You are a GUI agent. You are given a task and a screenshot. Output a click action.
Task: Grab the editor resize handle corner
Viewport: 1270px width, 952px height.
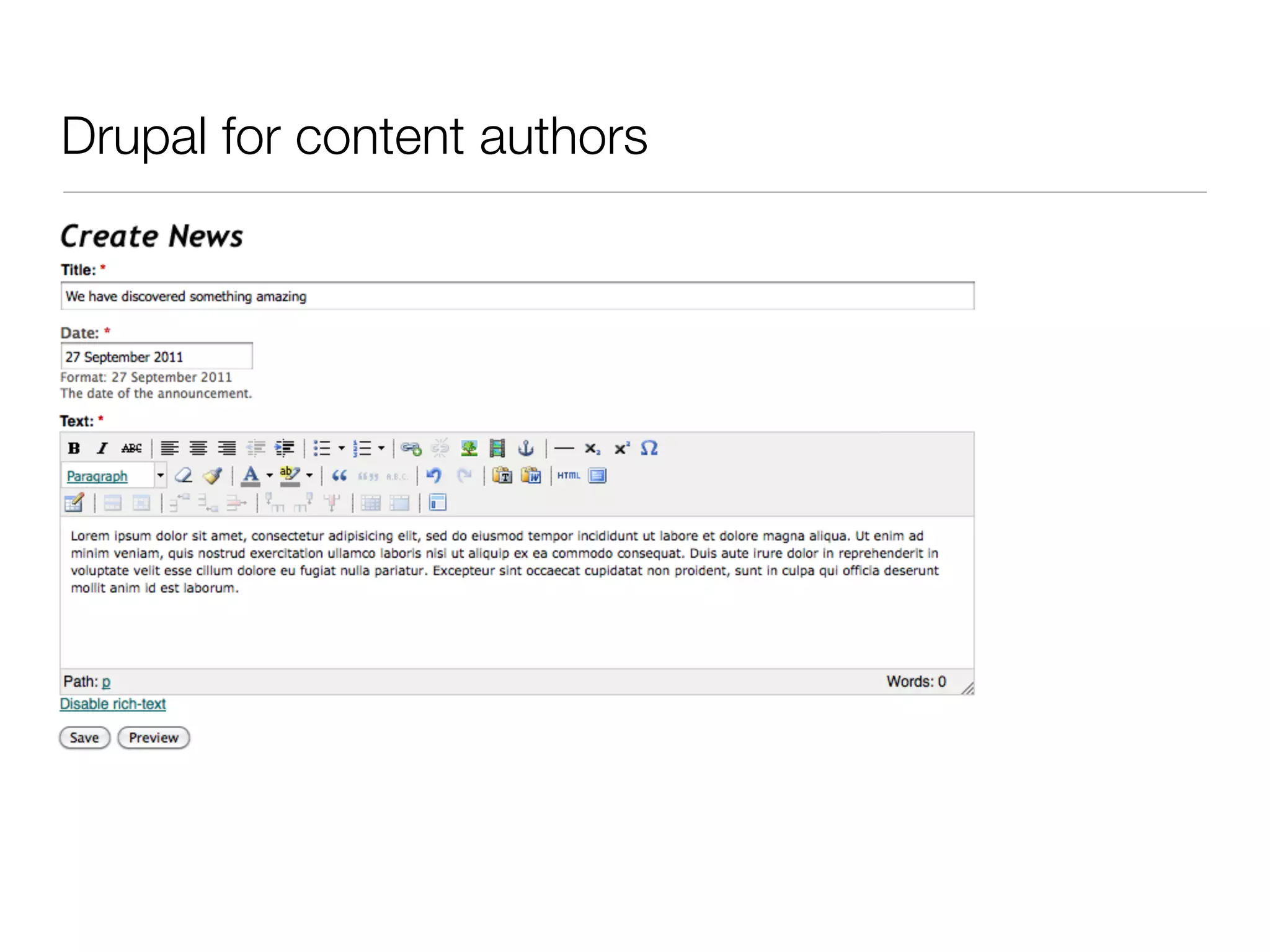pyautogui.click(x=967, y=687)
